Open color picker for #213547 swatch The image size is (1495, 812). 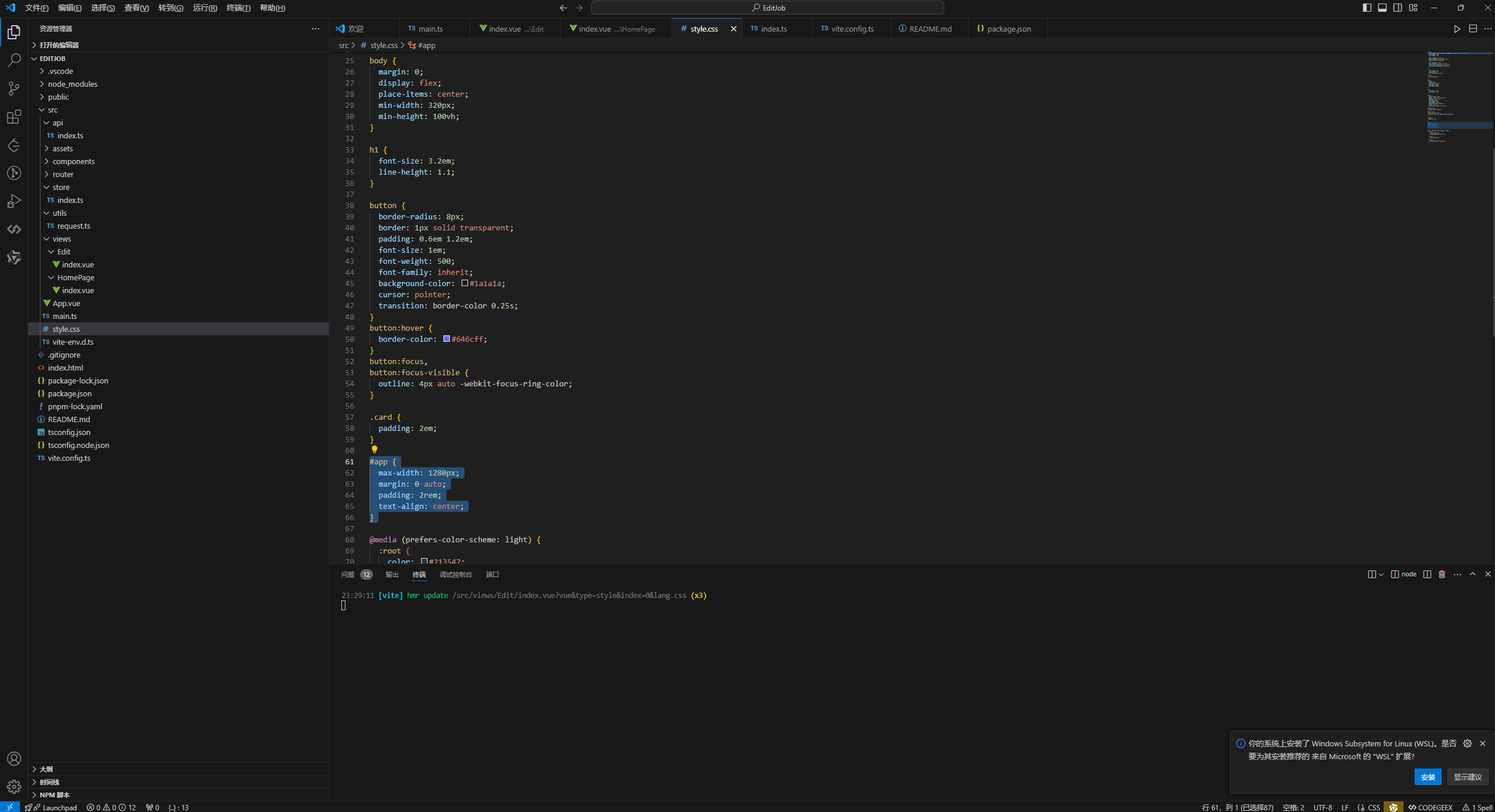[x=424, y=561]
